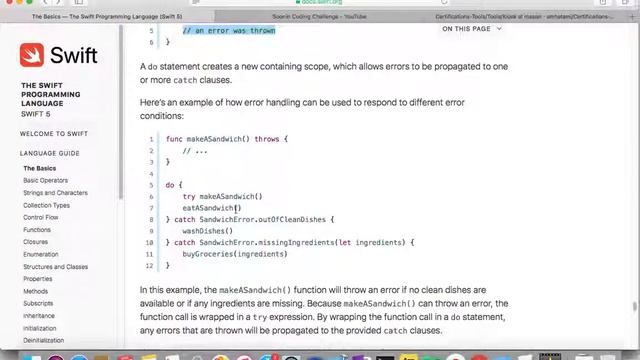Open Deinitialization chapter
Screen dimensions: 640x360
44,340
